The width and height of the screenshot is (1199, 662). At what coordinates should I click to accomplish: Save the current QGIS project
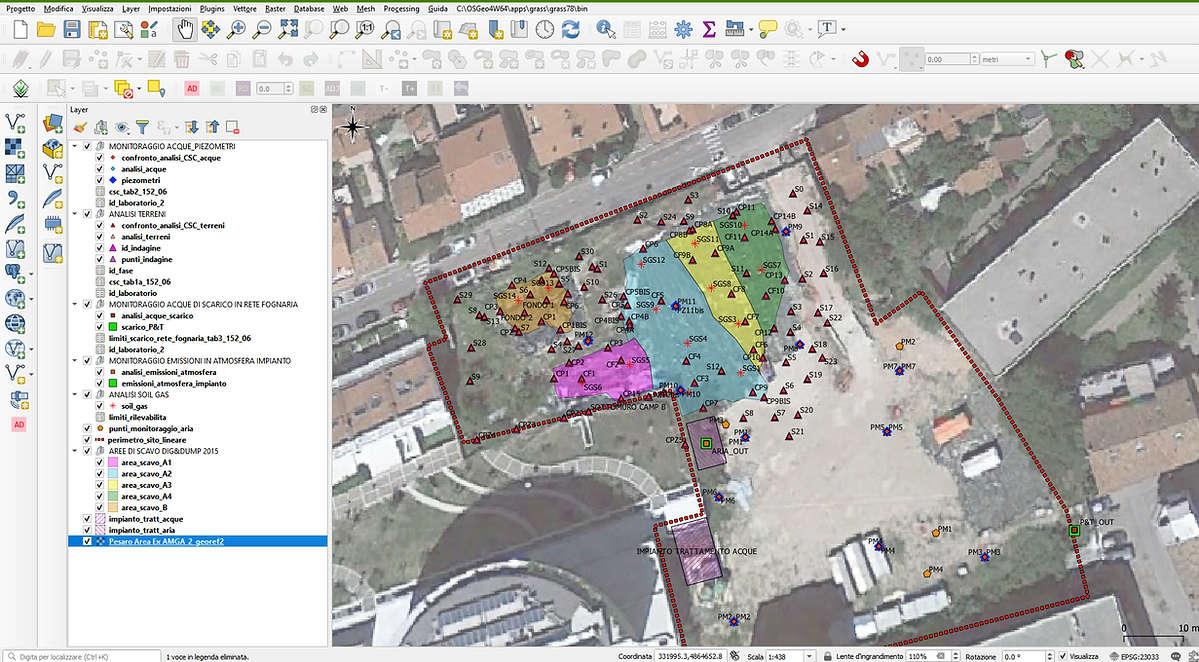(x=70, y=29)
